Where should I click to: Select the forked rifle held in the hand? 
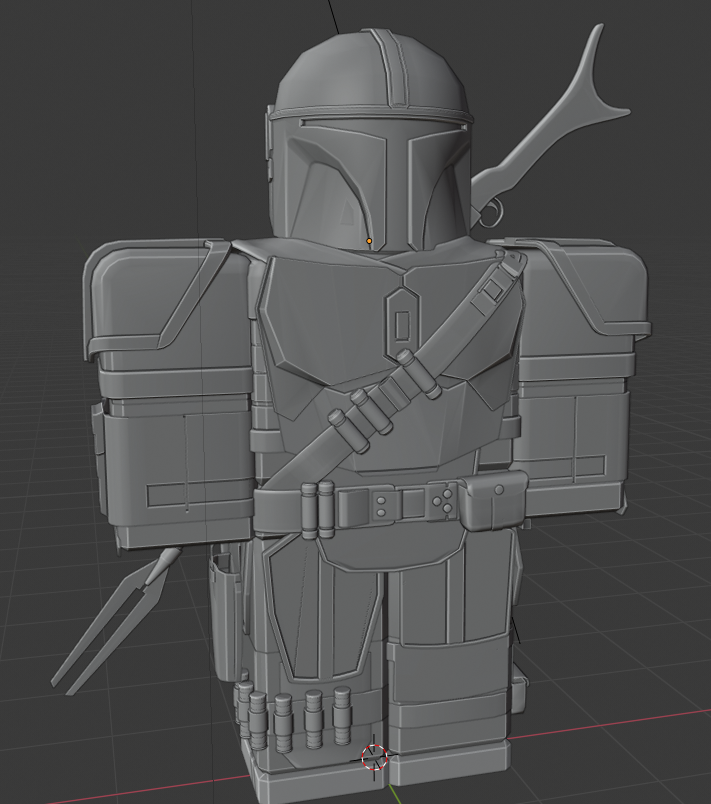click(115, 621)
